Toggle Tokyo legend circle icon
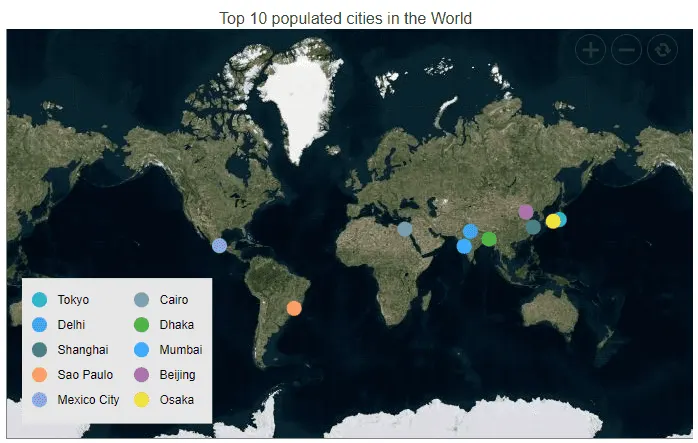This screenshot has width=698, height=443. pyautogui.click(x=40, y=300)
